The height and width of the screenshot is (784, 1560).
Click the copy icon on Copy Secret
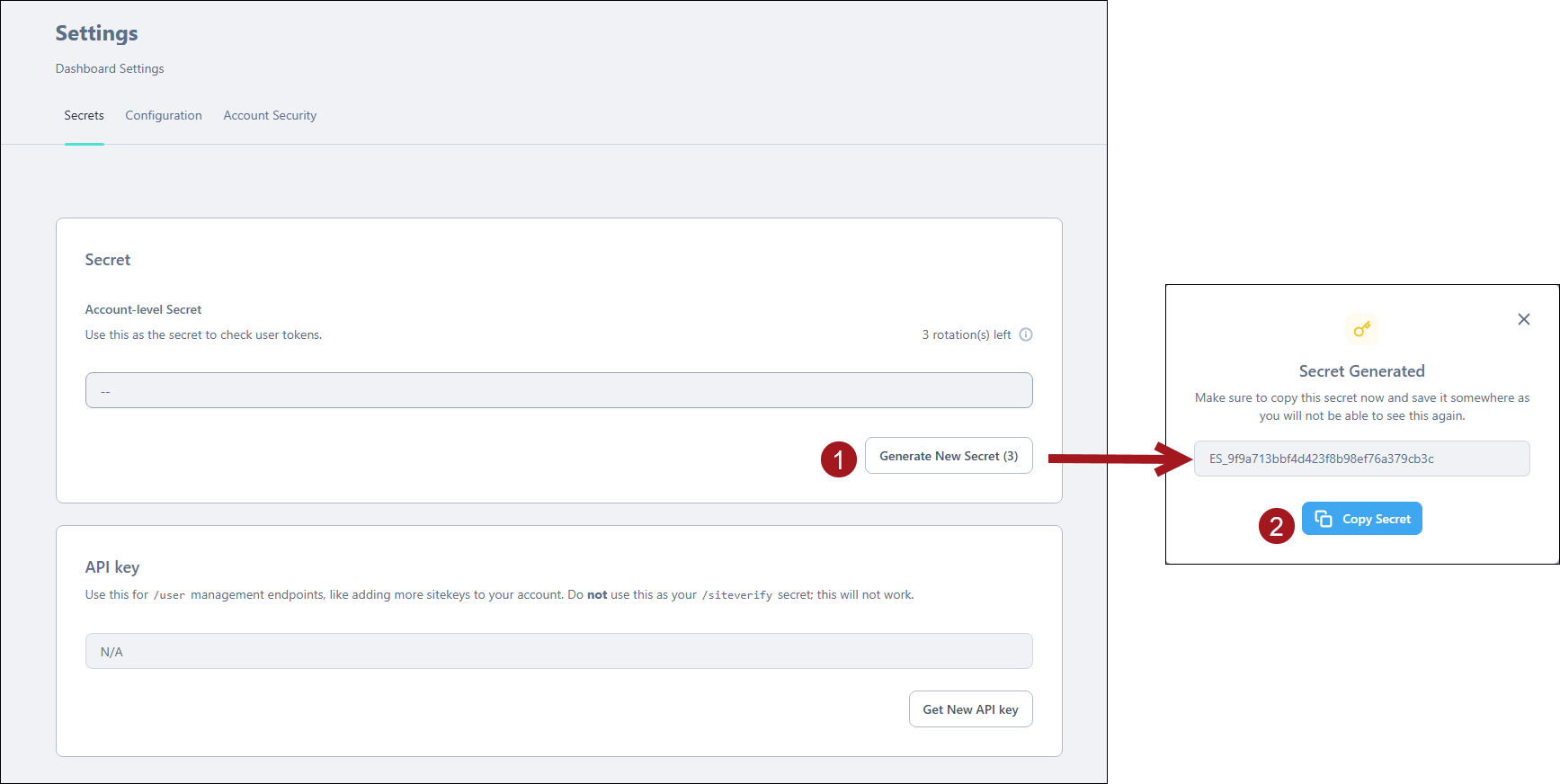[x=1323, y=519]
